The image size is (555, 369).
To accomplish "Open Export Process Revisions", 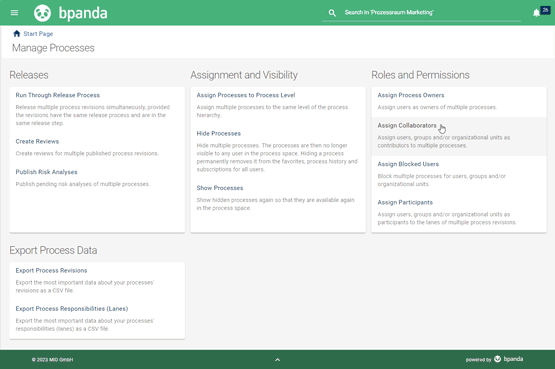I will [51, 270].
